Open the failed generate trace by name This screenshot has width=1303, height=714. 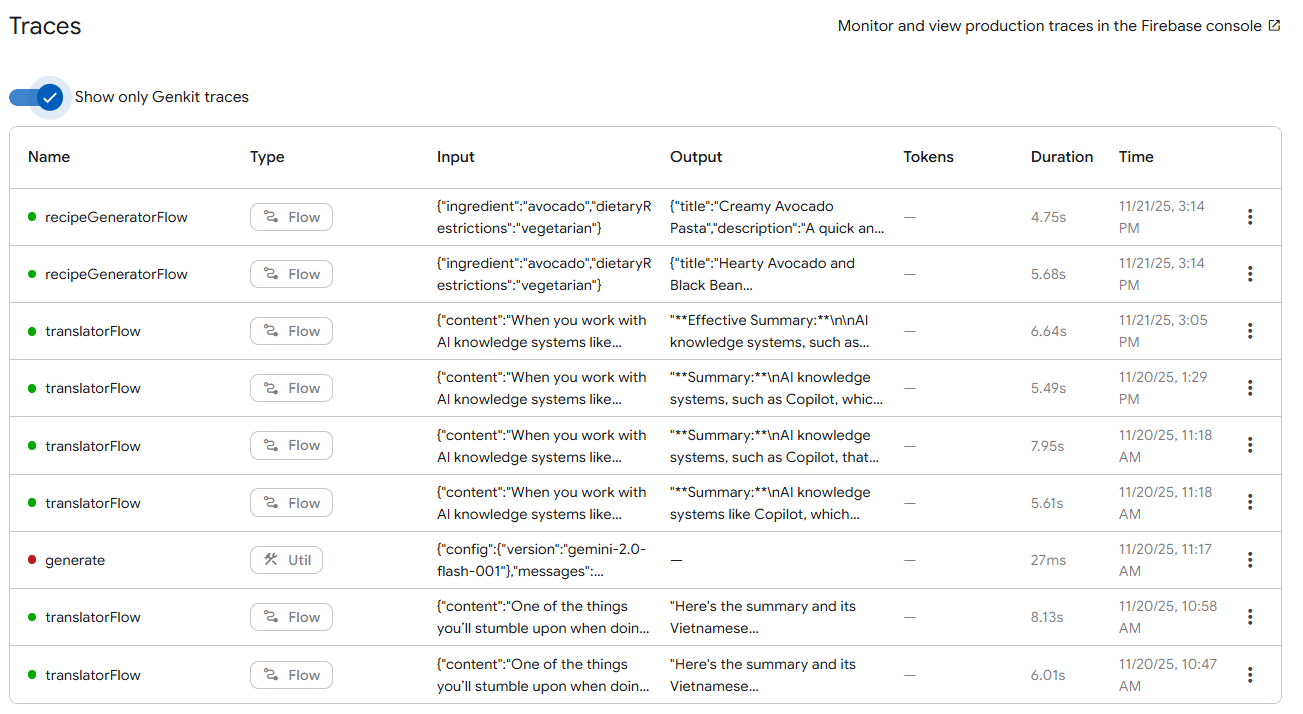click(75, 560)
